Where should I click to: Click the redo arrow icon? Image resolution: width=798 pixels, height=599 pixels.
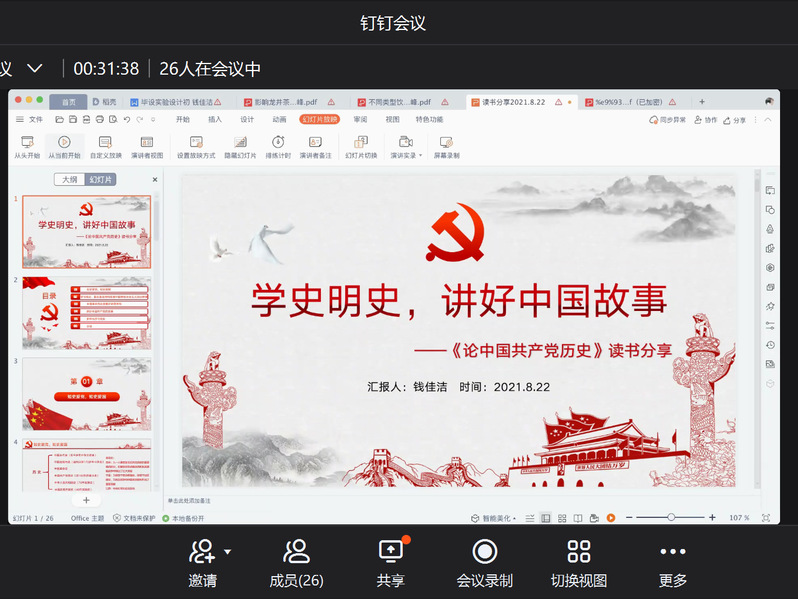[139, 120]
